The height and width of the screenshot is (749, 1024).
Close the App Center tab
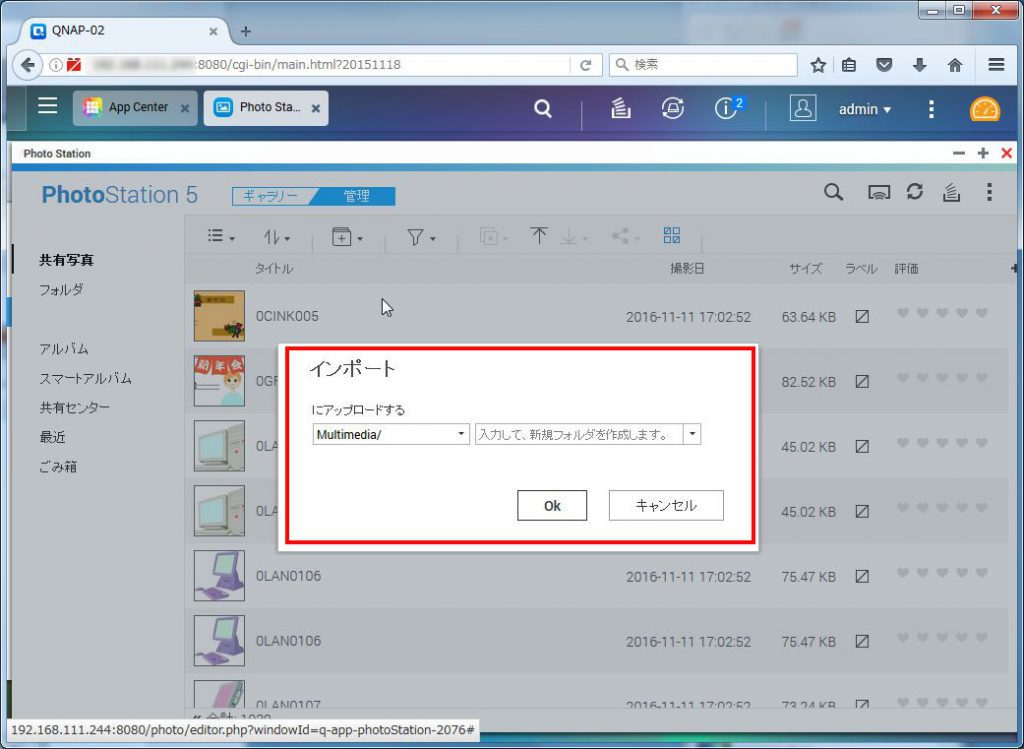point(185,108)
